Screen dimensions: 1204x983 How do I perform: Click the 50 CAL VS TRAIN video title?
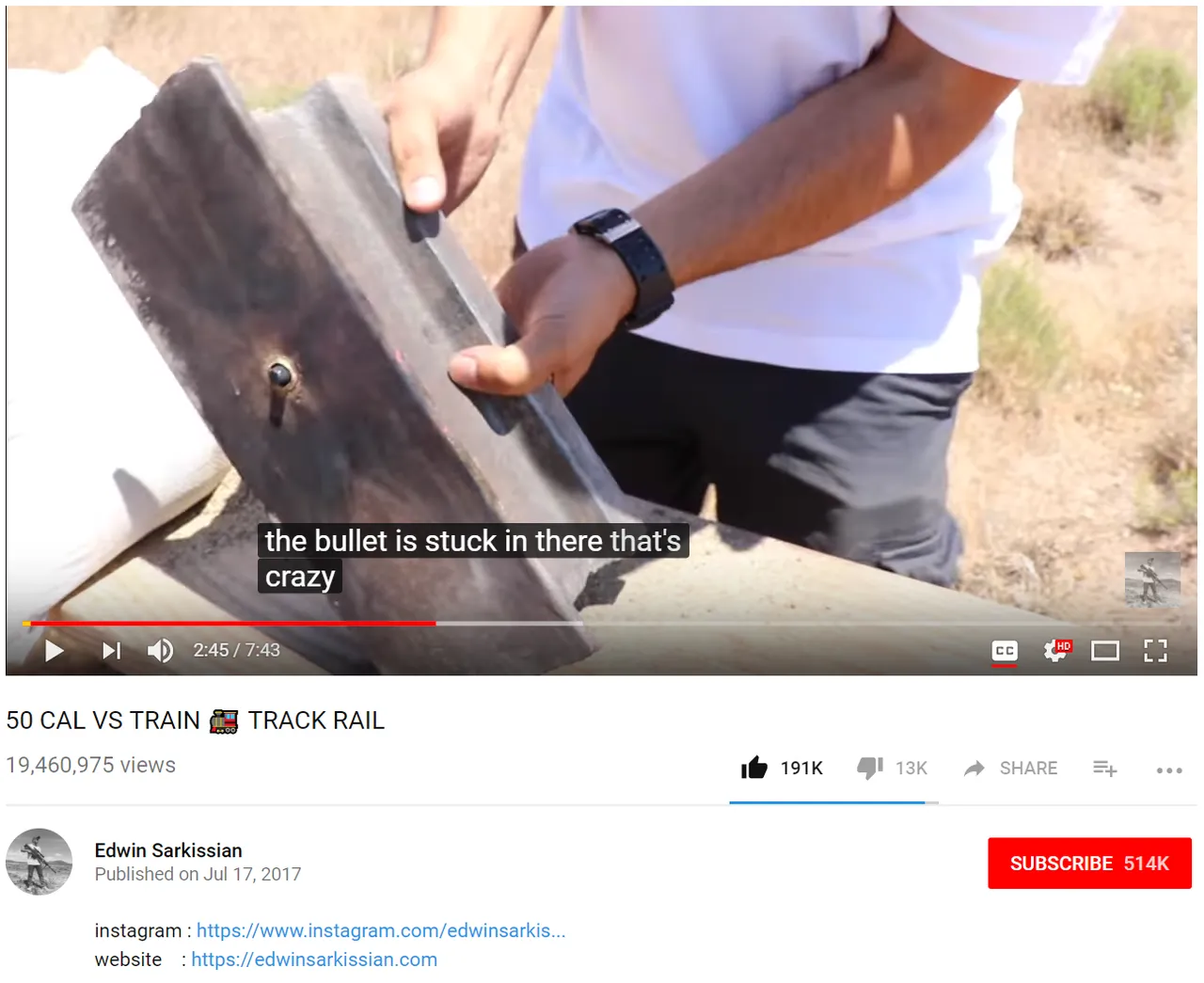[196, 721]
